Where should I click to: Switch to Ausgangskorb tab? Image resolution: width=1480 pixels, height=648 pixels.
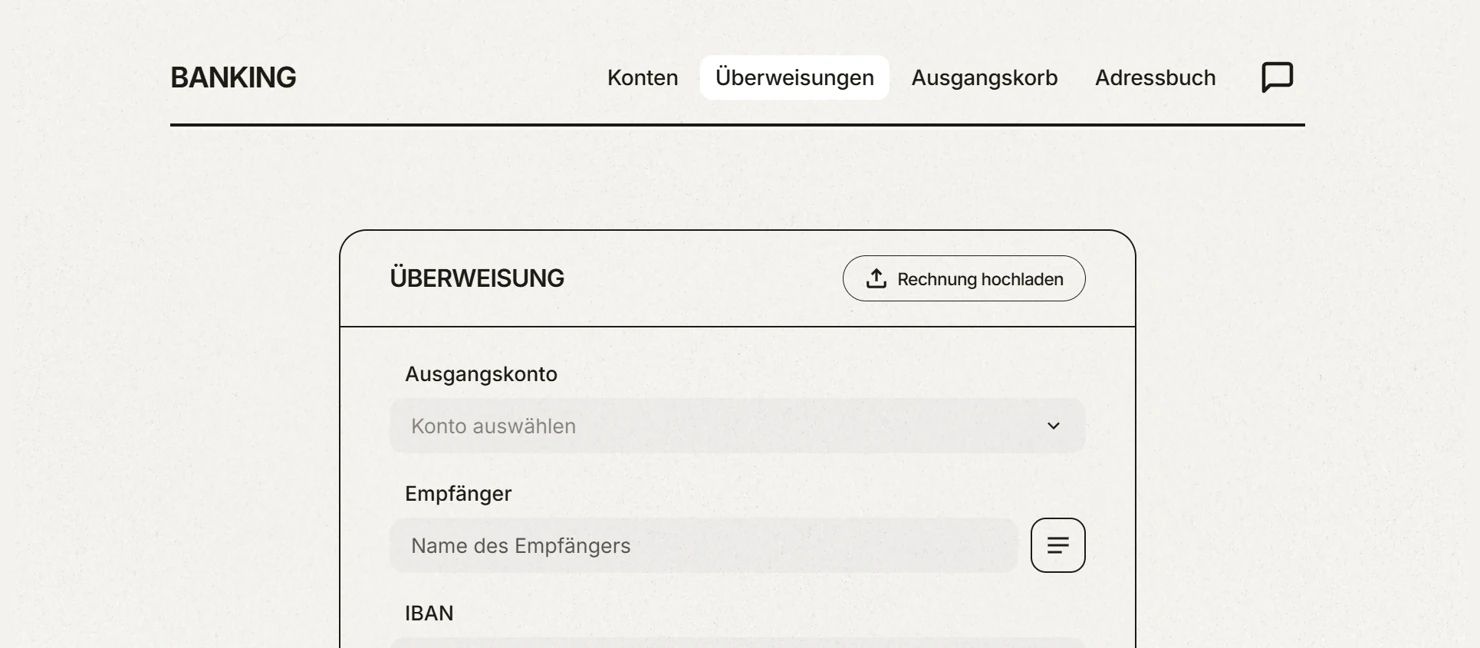(984, 78)
